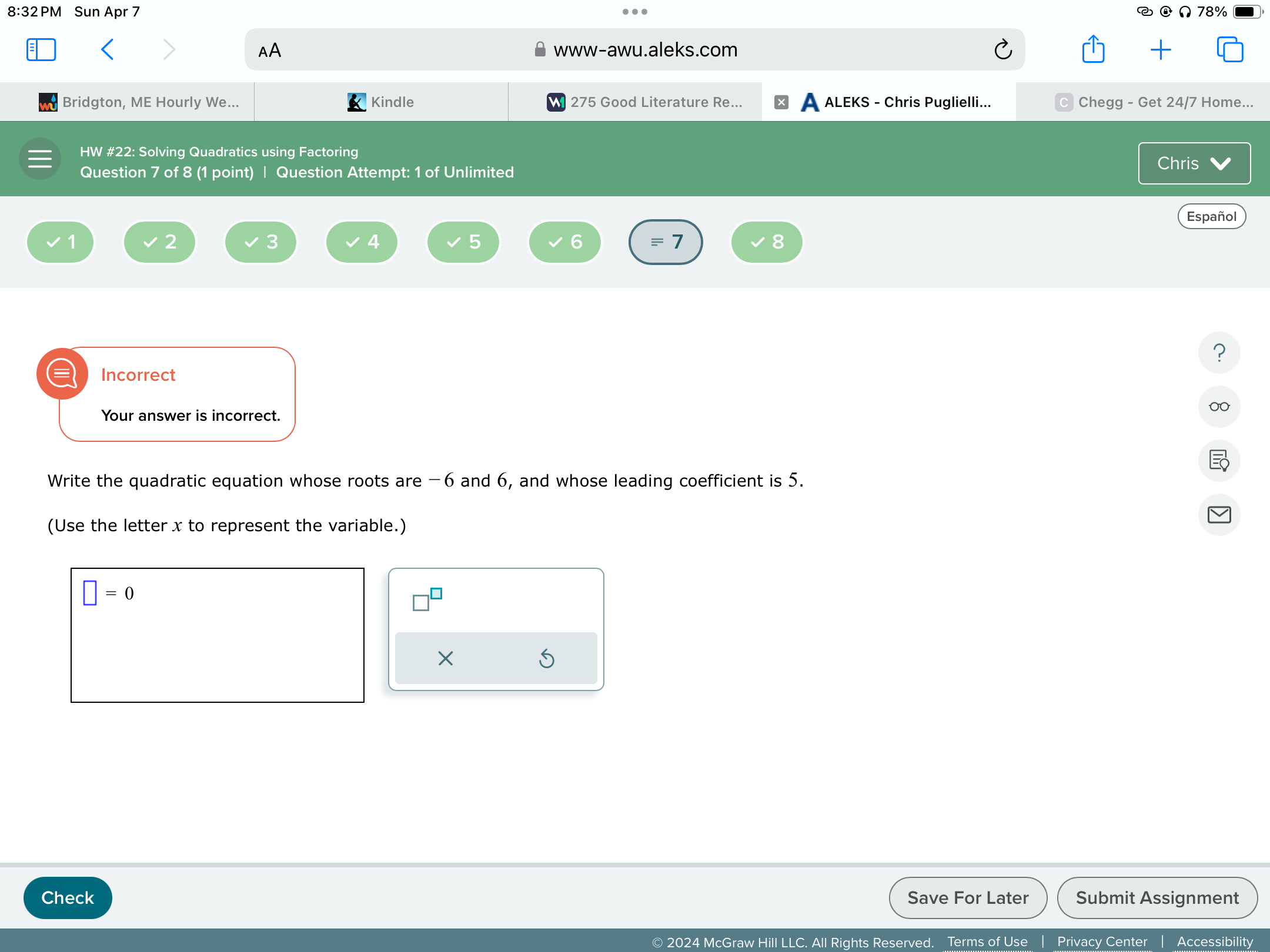Open the glasses review icon on right sidebar
Screen dimensions: 1270x952
[x=1219, y=406]
